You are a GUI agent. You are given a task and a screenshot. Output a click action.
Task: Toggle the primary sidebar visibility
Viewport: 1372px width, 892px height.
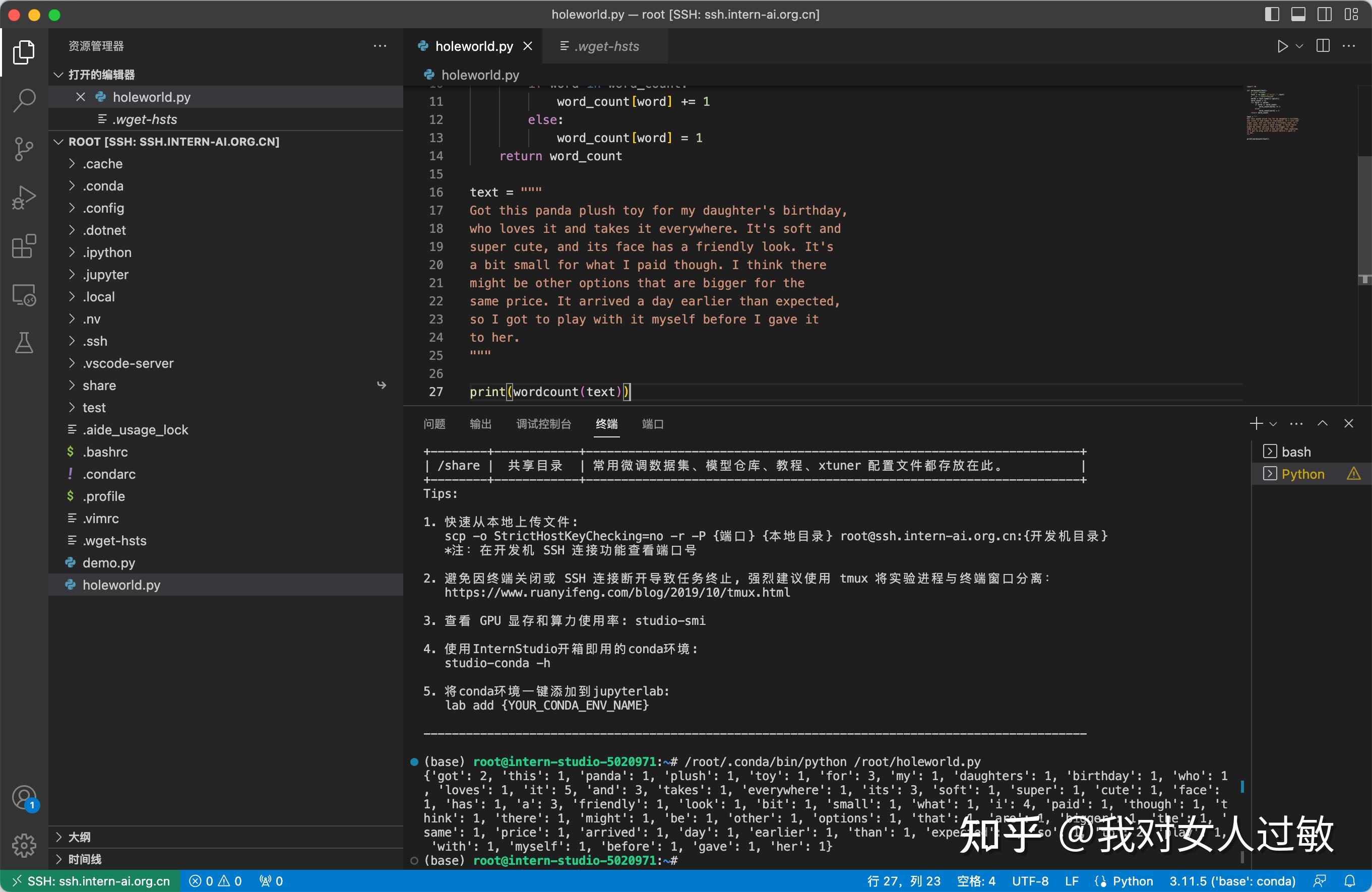tap(1271, 14)
